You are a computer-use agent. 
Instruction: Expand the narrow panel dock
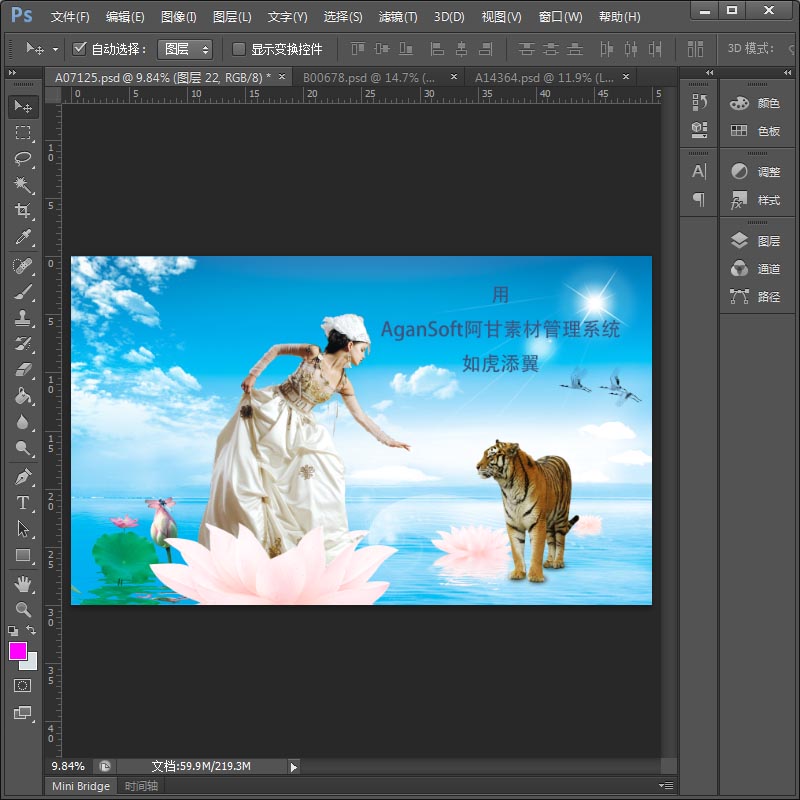709,72
